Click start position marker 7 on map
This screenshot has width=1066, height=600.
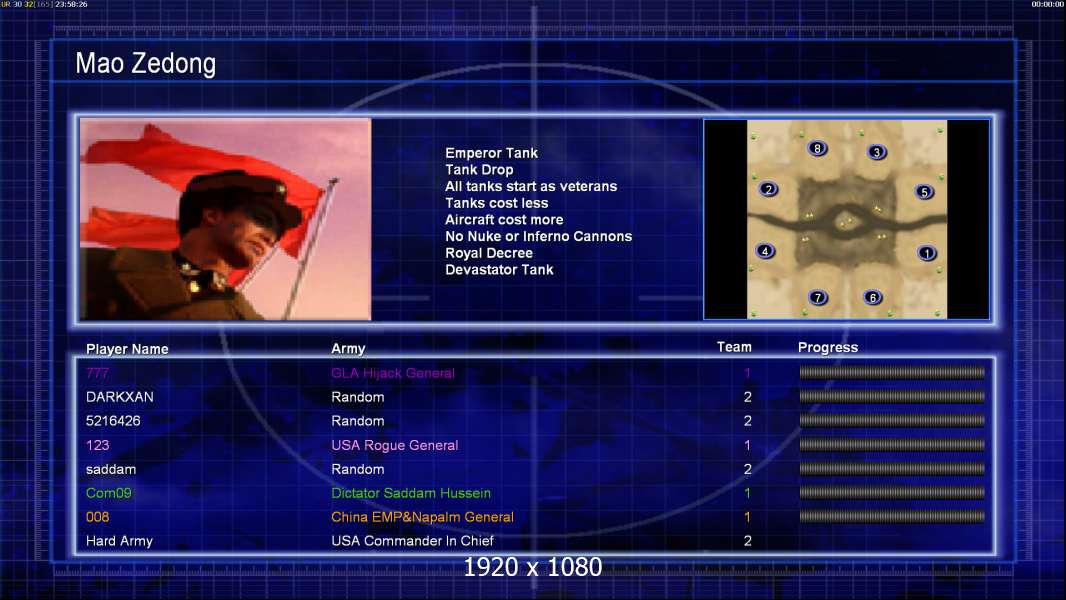pos(818,297)
